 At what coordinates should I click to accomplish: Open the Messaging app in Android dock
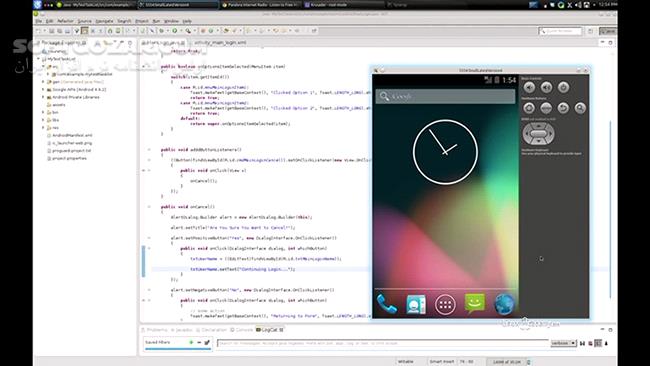[x=475, y=304]
